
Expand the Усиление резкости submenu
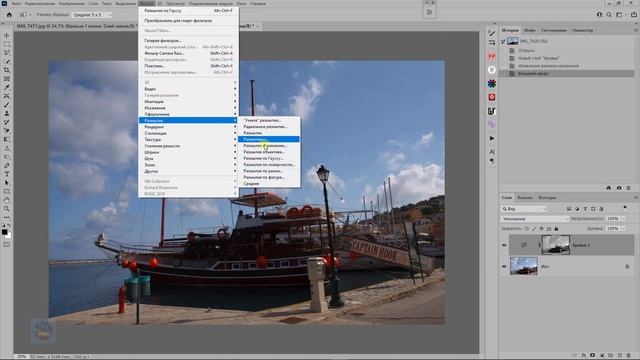[x=188, y=146]
